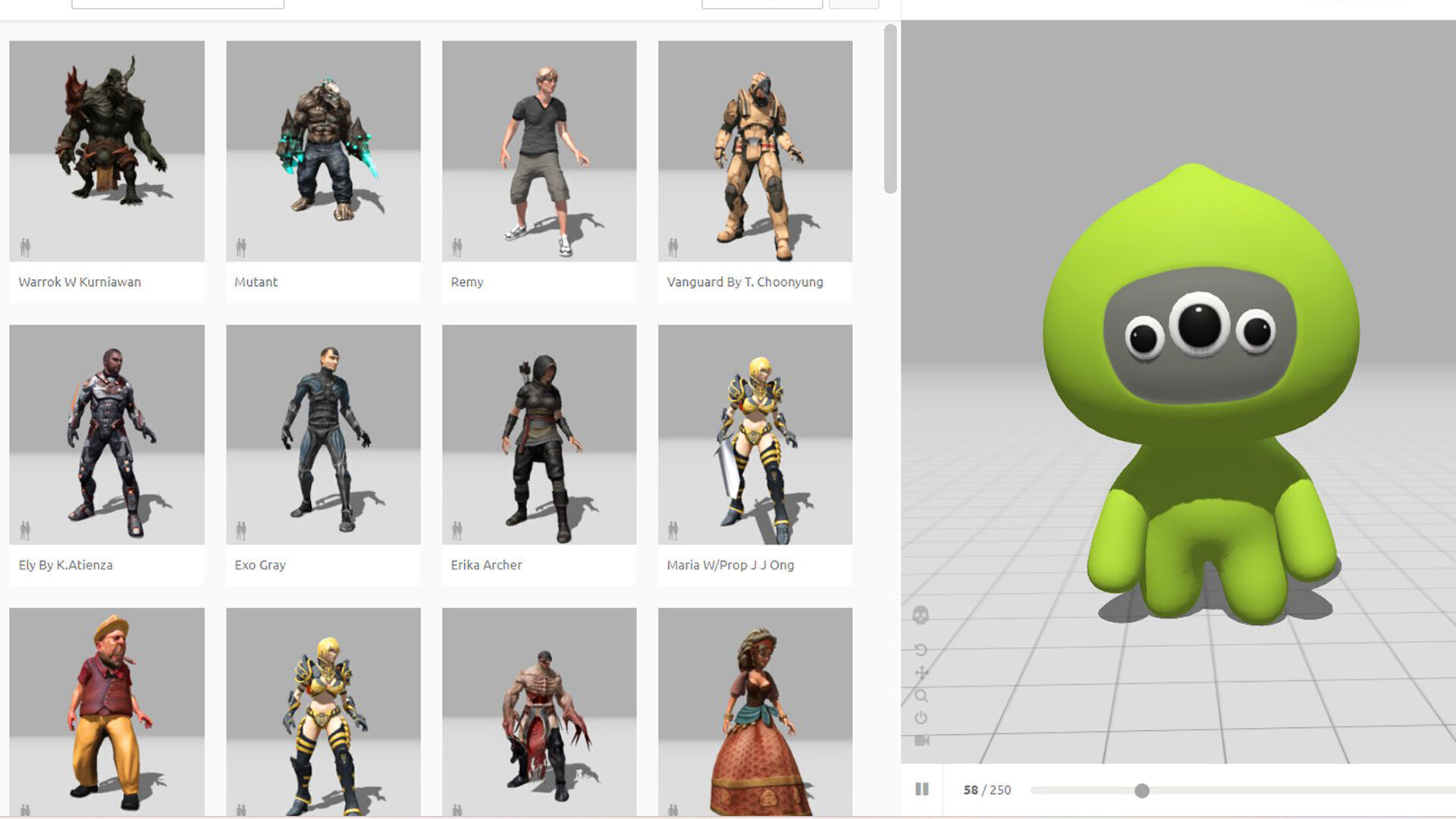
Task: Click the character-type icon on Exo Gray card
Action: [241, 530]
